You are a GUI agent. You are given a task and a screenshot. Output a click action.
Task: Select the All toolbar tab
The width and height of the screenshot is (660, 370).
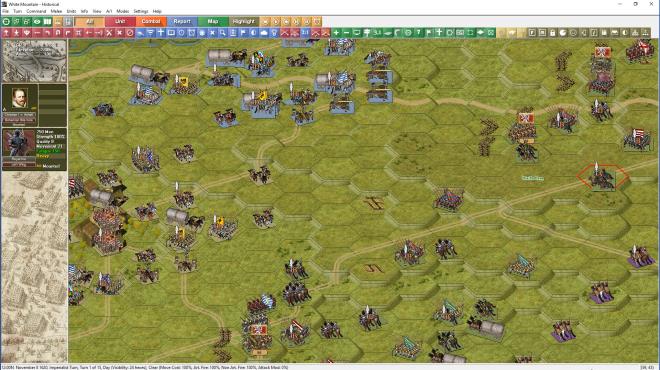pyautogui.click(x=89, y=21)
